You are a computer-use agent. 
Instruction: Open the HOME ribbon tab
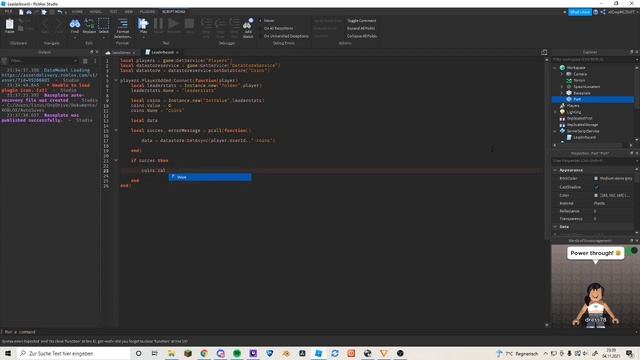77,12
